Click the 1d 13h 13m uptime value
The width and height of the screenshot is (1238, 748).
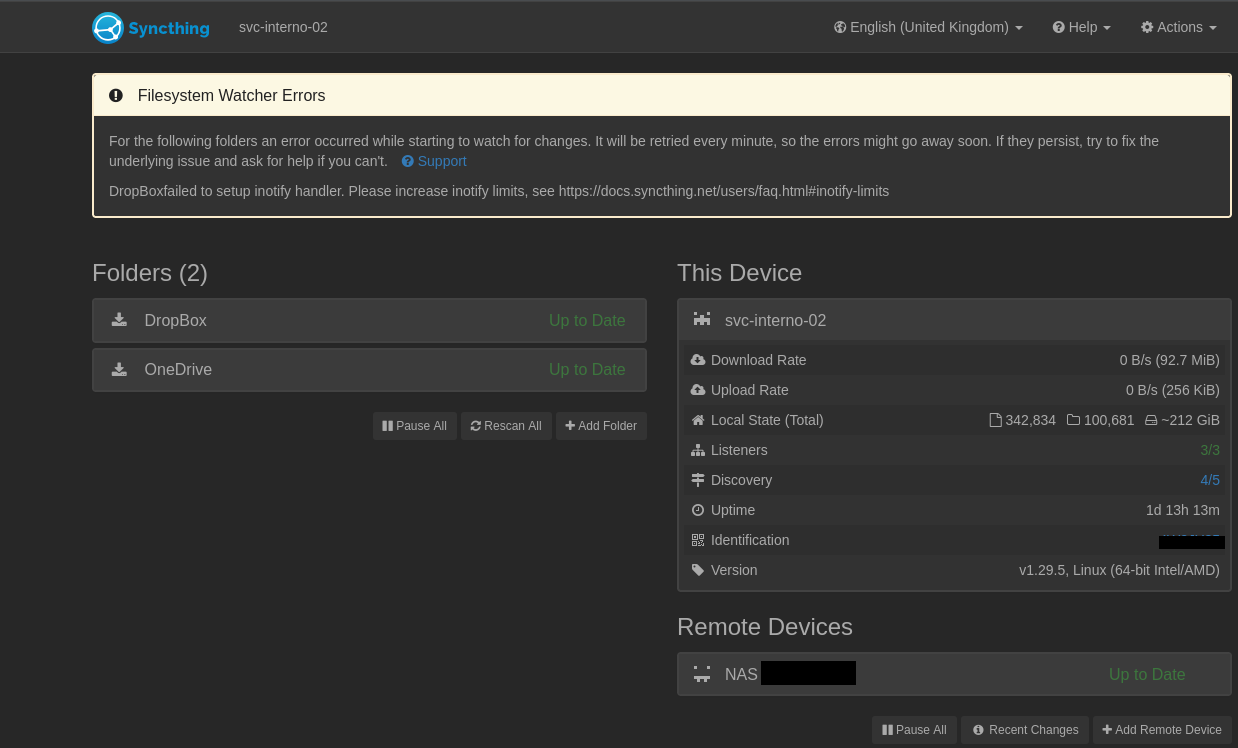pos(1183,510)
